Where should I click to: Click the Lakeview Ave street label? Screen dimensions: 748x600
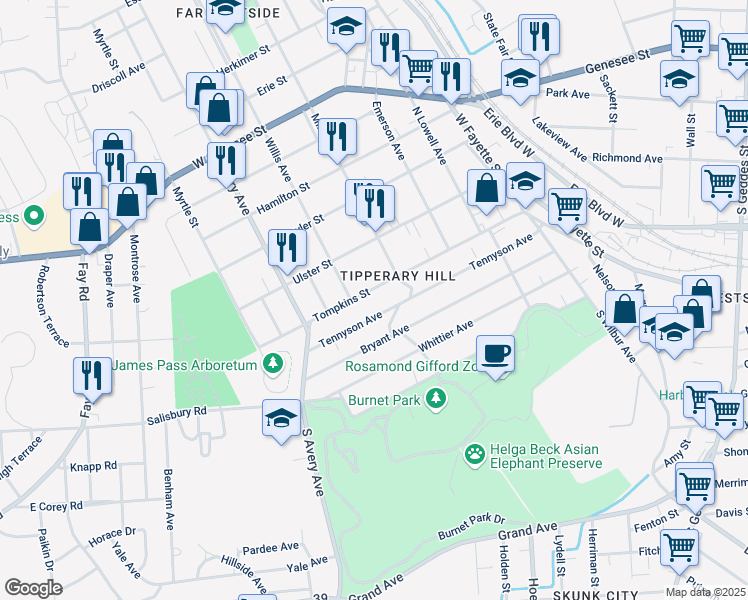tap(559, 139)
